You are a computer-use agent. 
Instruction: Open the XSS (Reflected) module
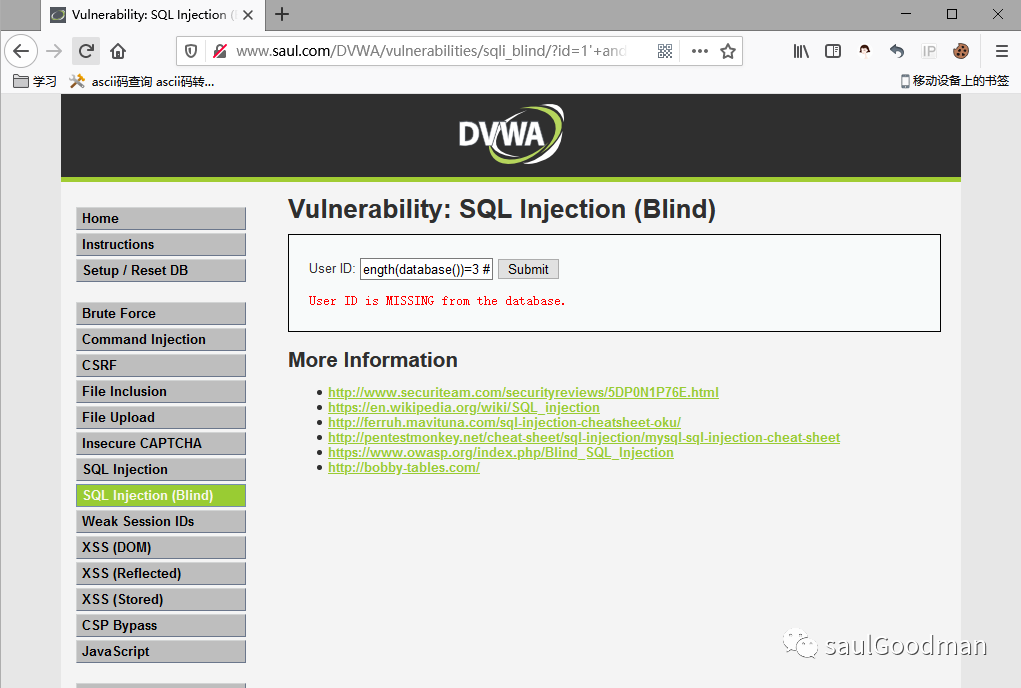pyautogui.click(x=161, y=574)
